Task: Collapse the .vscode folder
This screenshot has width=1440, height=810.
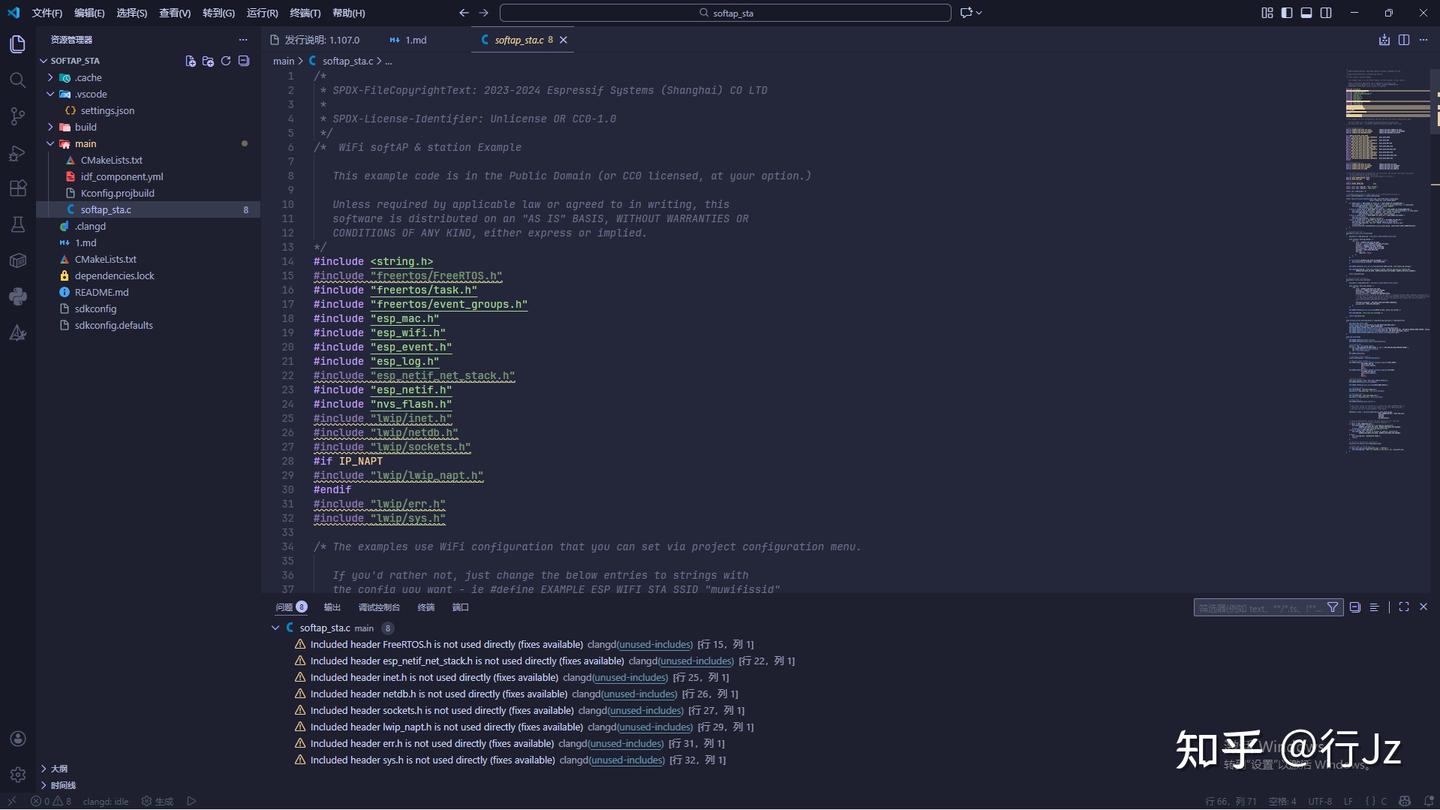Action: pyautogui.click(x=148, y=94)
